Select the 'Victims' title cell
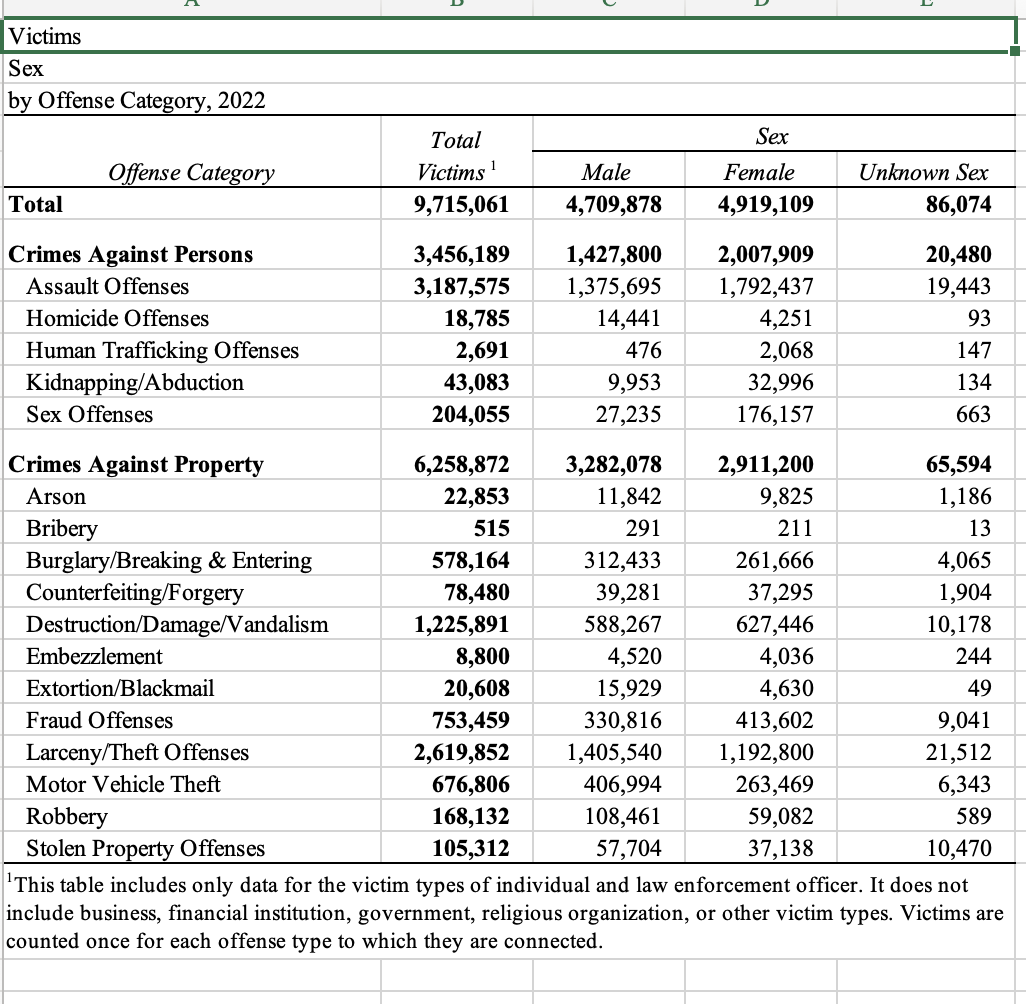Viewport: 1026px width, 1004px height. coord(45,37)
